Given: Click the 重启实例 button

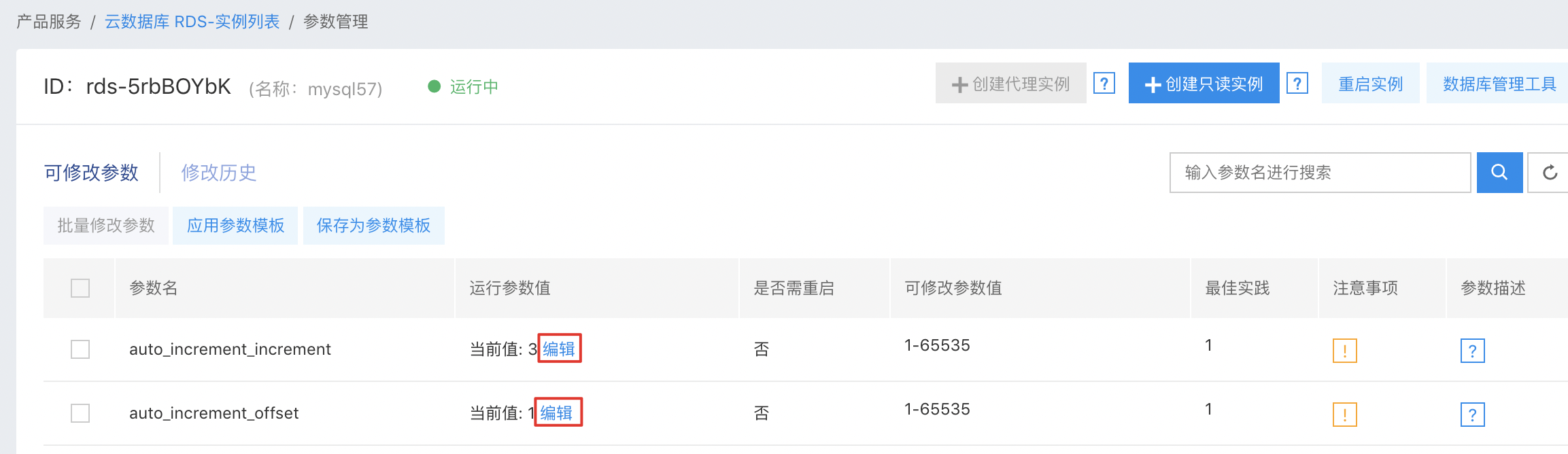Looking at the screenshot, I should point(1370,84).
